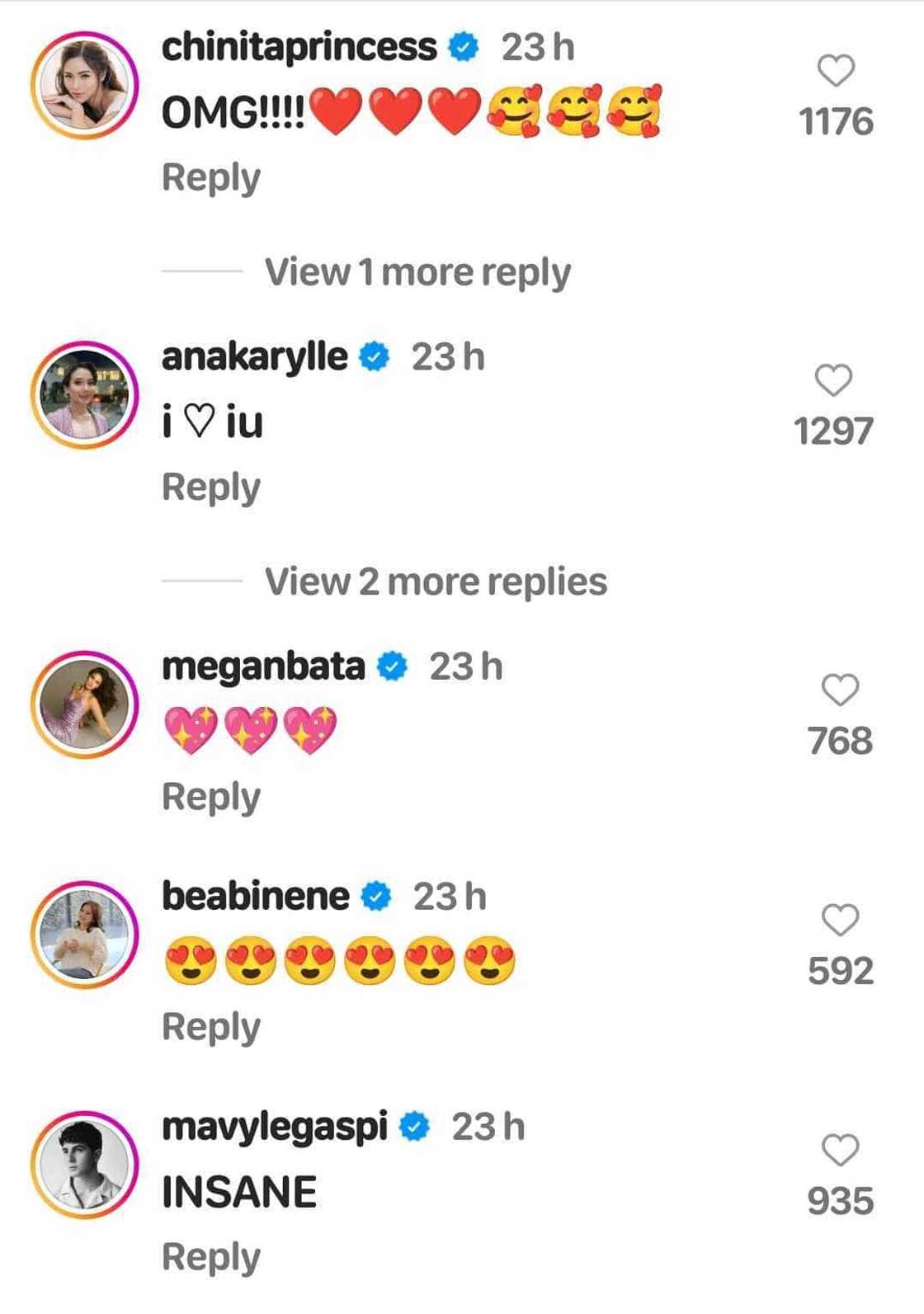
Task: Like mavylegaspi's INSANE comment
Action: coord(840,1150)
